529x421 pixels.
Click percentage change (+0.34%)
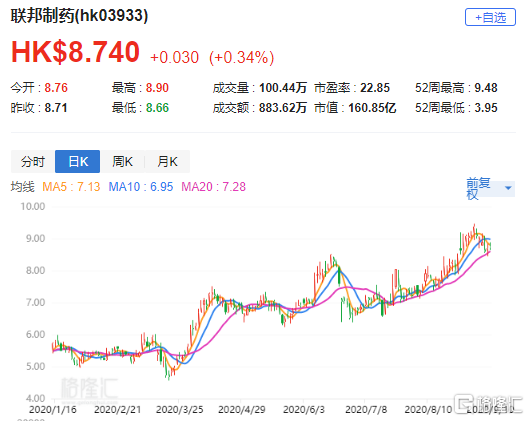[x=242, y=57]
